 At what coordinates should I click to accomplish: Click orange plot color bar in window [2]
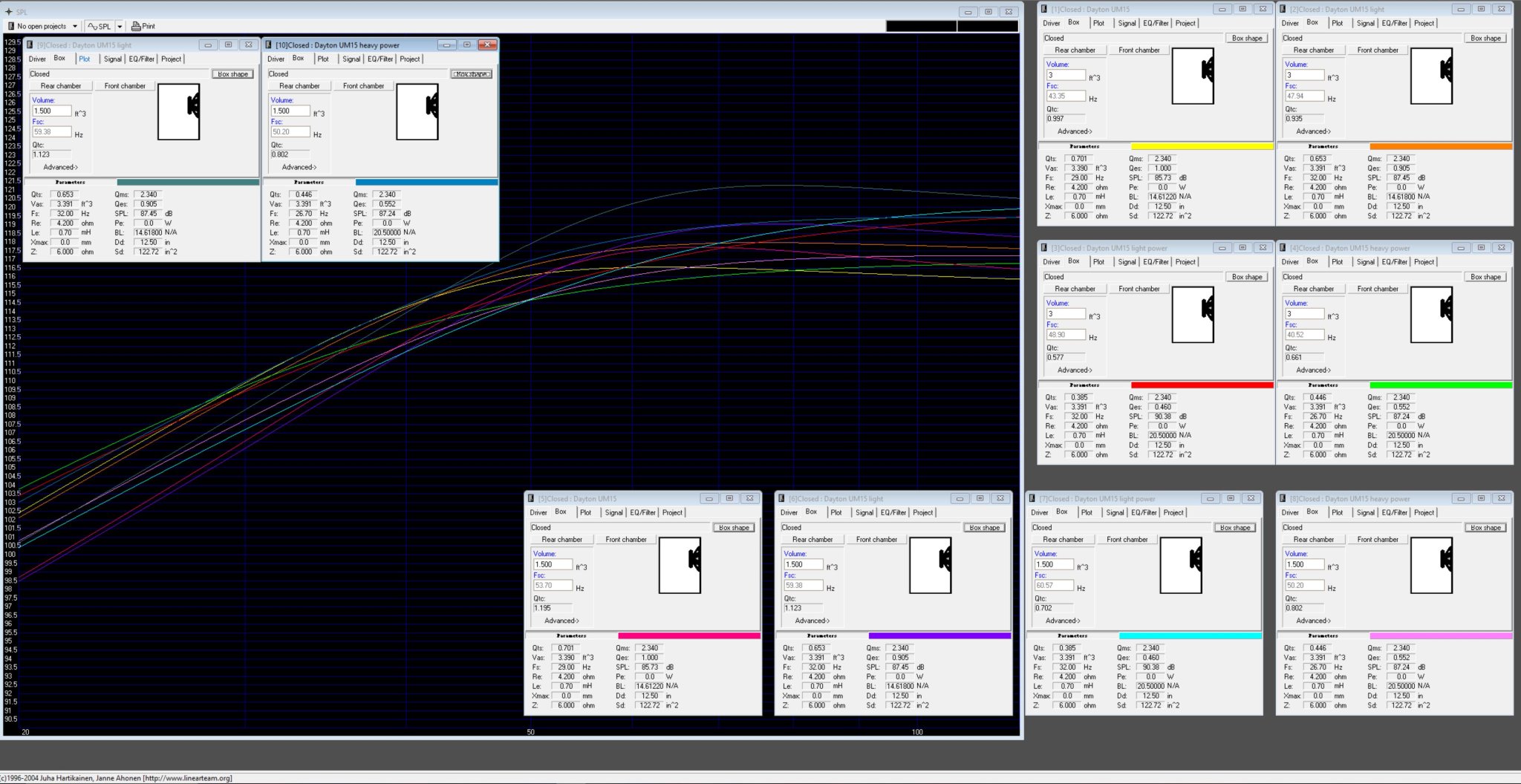[1441, 146]
